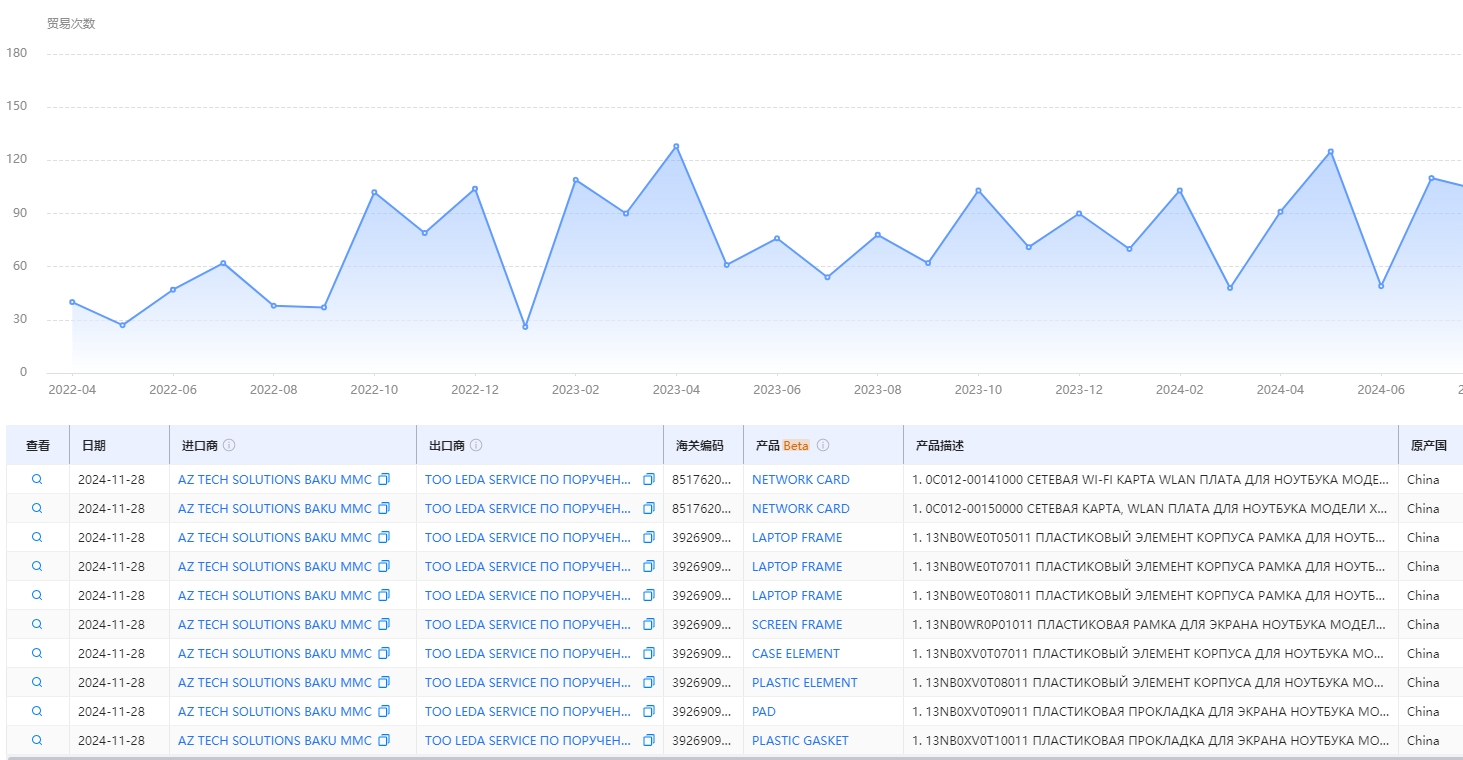Viewport: 1463px width, 760px height.
Task: Open TOO LEDA SERVICE exporter in PLASTIC ELEMENT row
Action: coord(528,683)
